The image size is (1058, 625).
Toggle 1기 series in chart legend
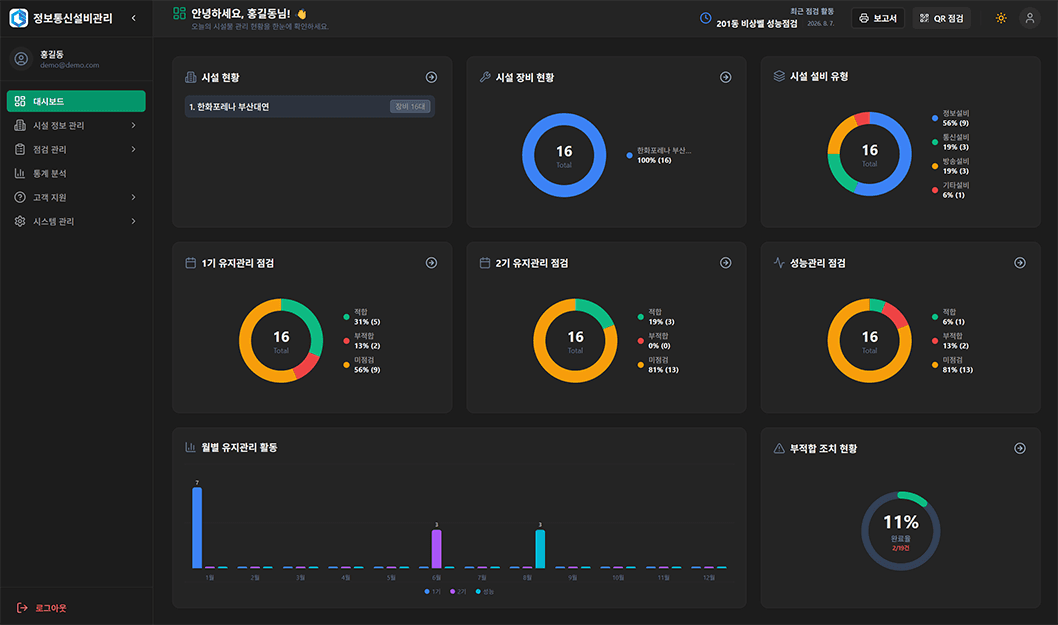point(433,592)
